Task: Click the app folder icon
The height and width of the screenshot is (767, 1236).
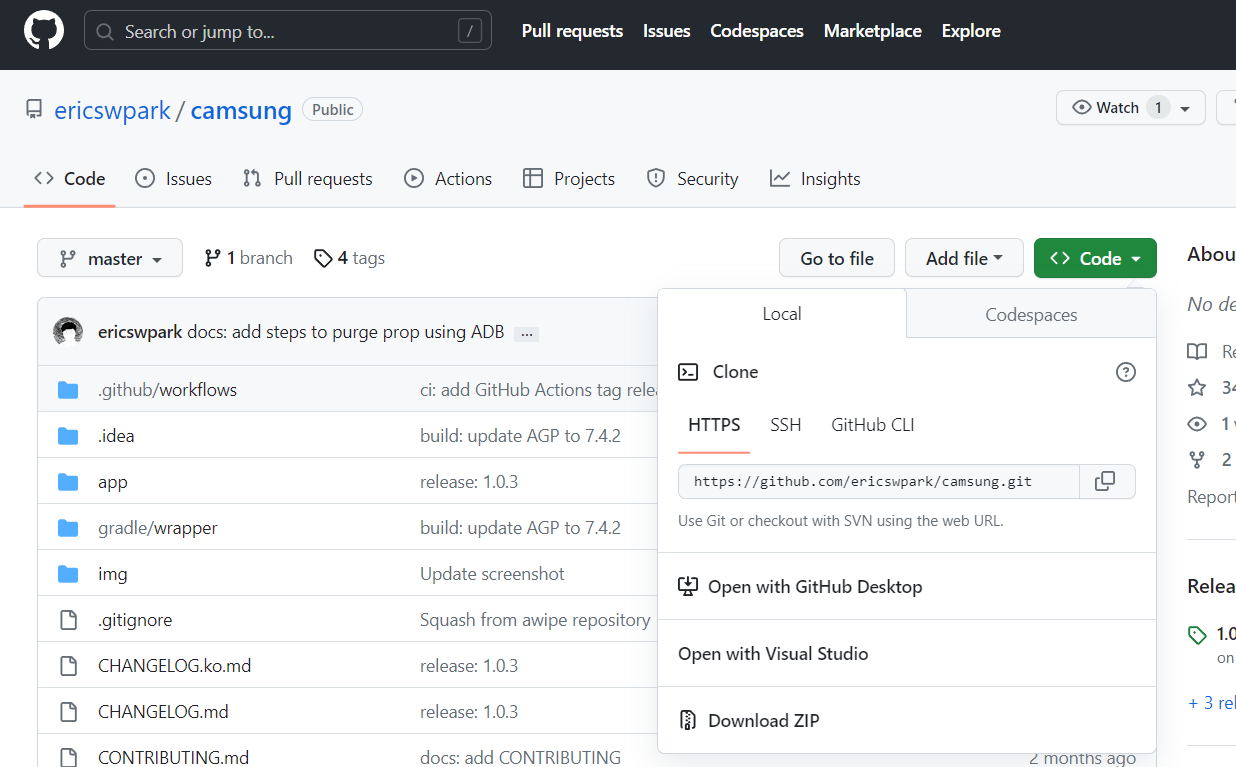Action: (x=68, y=482)
